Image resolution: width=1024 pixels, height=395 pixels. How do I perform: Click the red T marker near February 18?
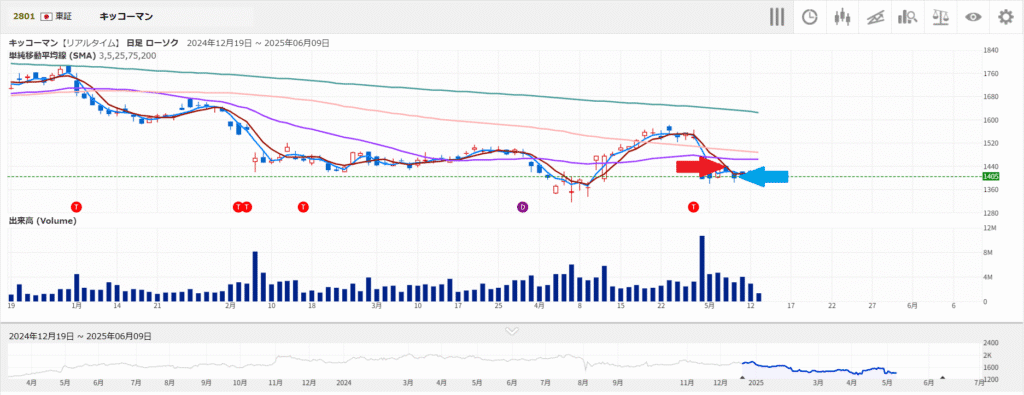coord(303,207)
